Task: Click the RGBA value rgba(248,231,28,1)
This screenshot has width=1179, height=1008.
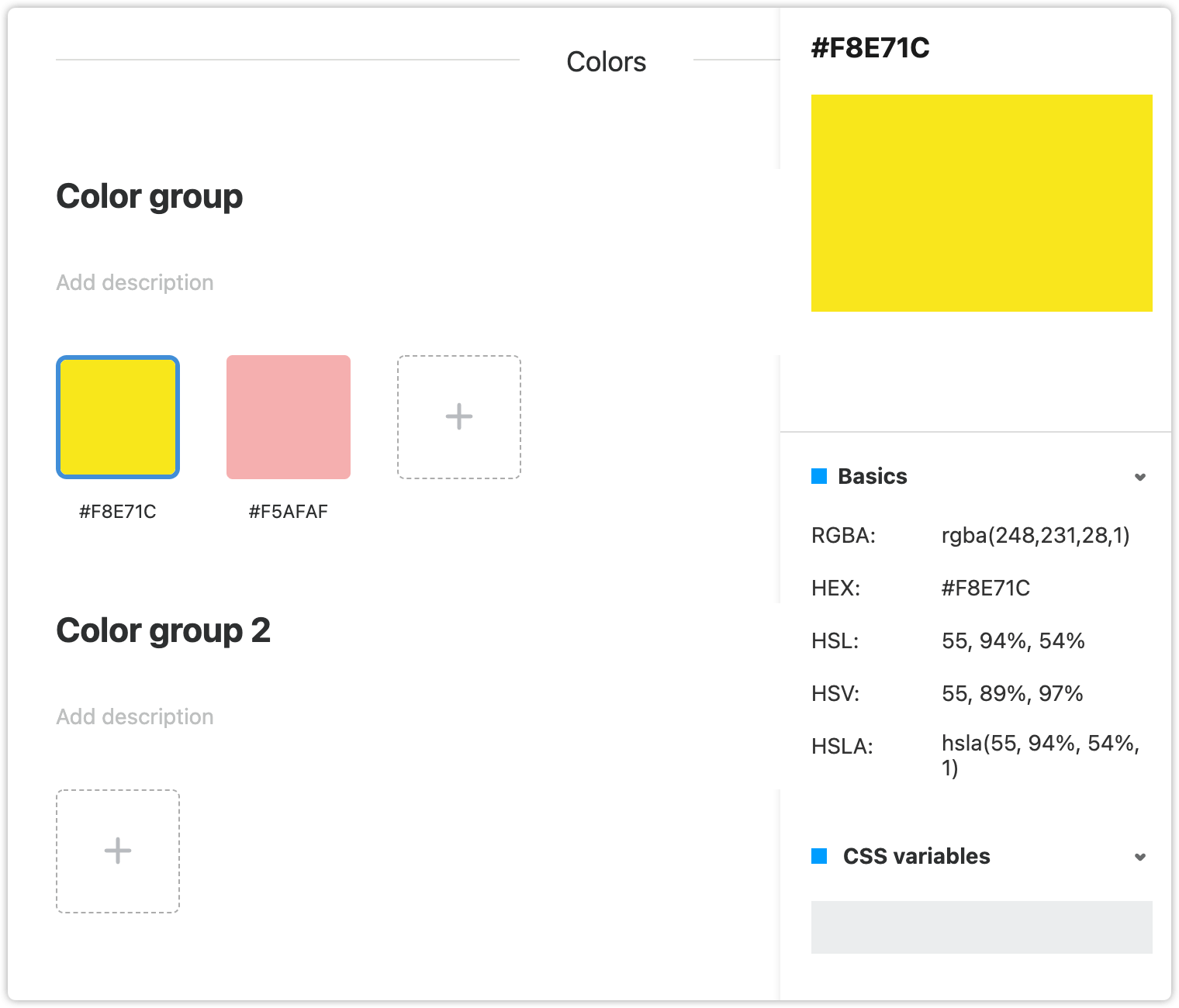Action: pos(1036,536)
